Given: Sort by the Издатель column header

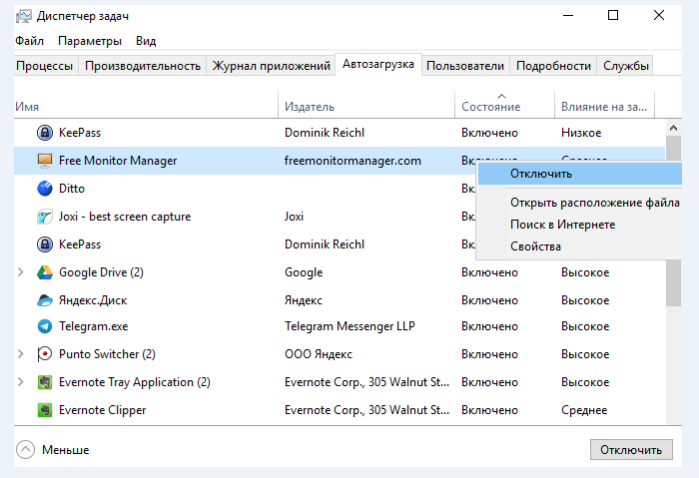Looking at the screenshot, I should click(x=366, y=106).
